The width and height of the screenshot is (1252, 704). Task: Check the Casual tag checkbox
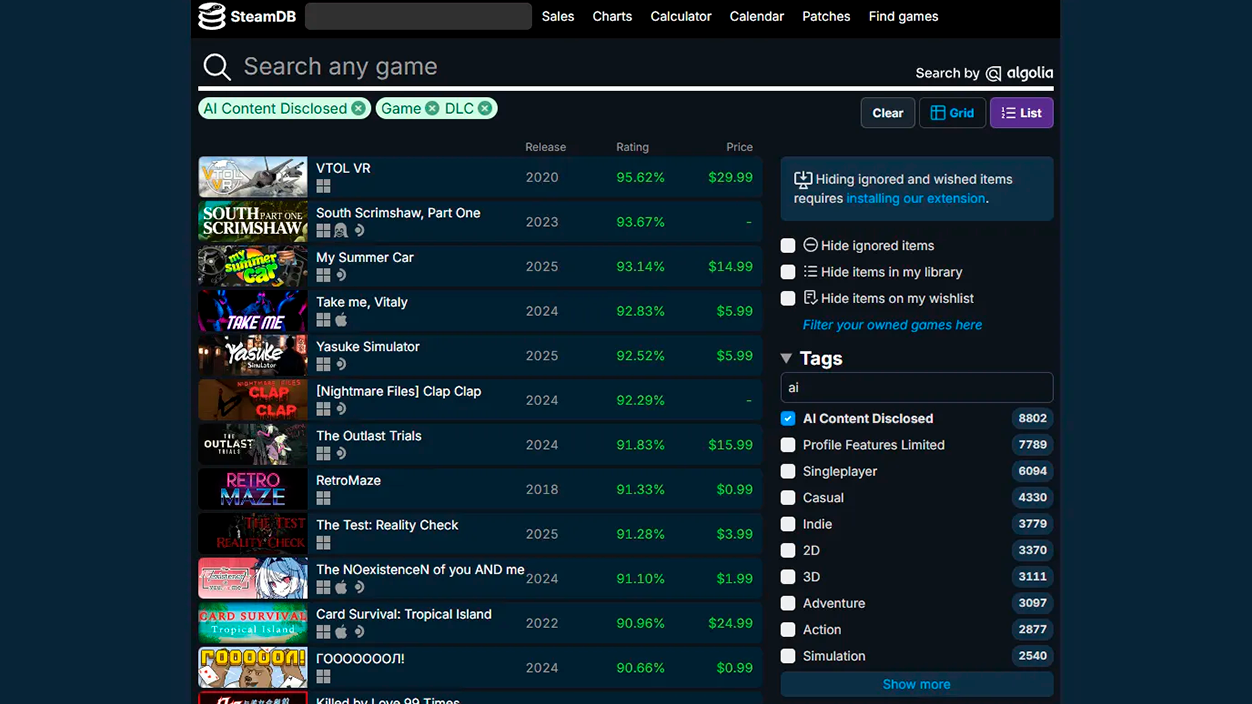788,498
